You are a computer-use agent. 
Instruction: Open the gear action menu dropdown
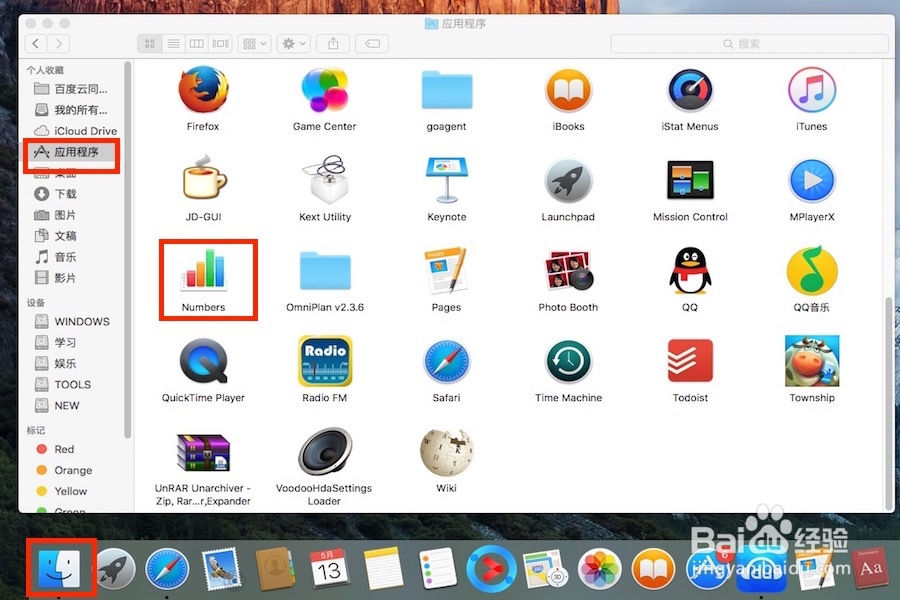tap(294, 44)
